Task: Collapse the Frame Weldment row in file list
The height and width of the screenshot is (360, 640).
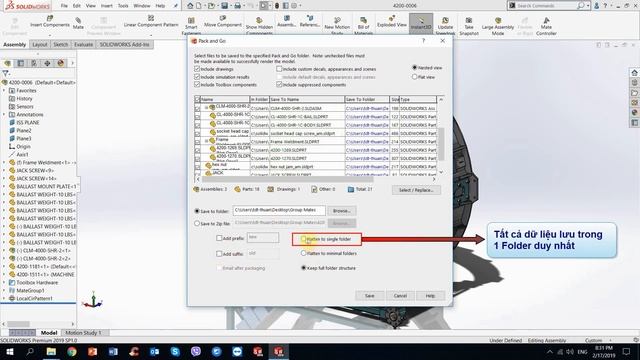Action: click(207, 141)
